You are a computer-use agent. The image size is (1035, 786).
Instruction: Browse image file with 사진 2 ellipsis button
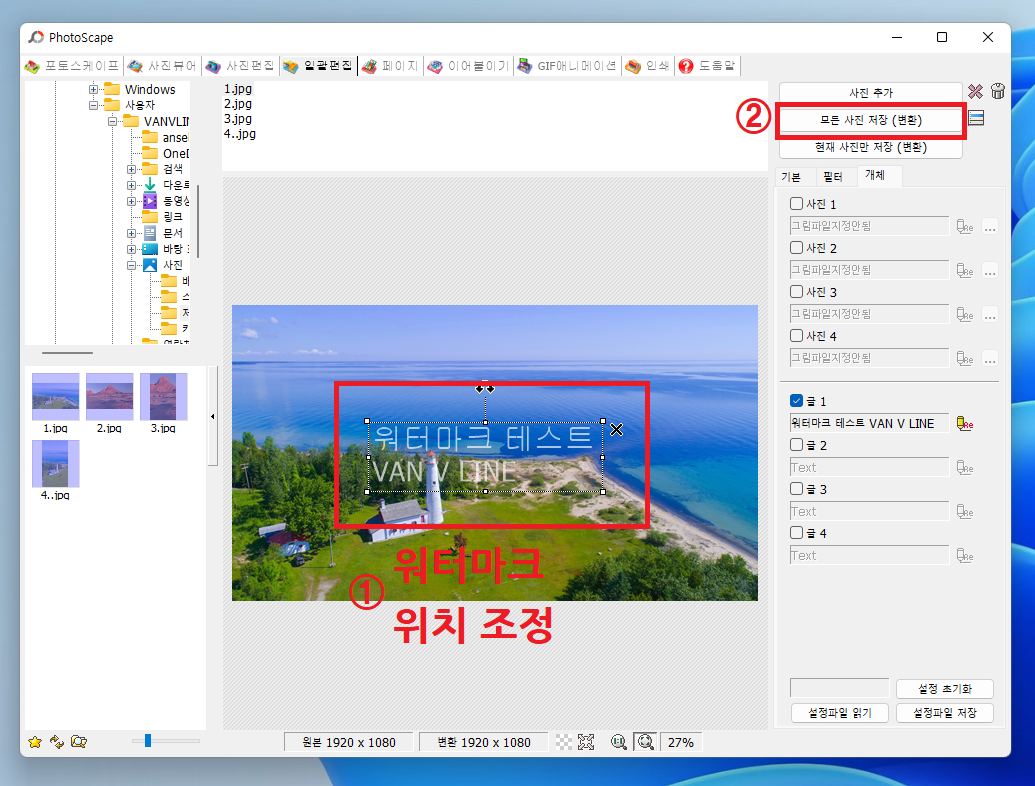point(989,271)
